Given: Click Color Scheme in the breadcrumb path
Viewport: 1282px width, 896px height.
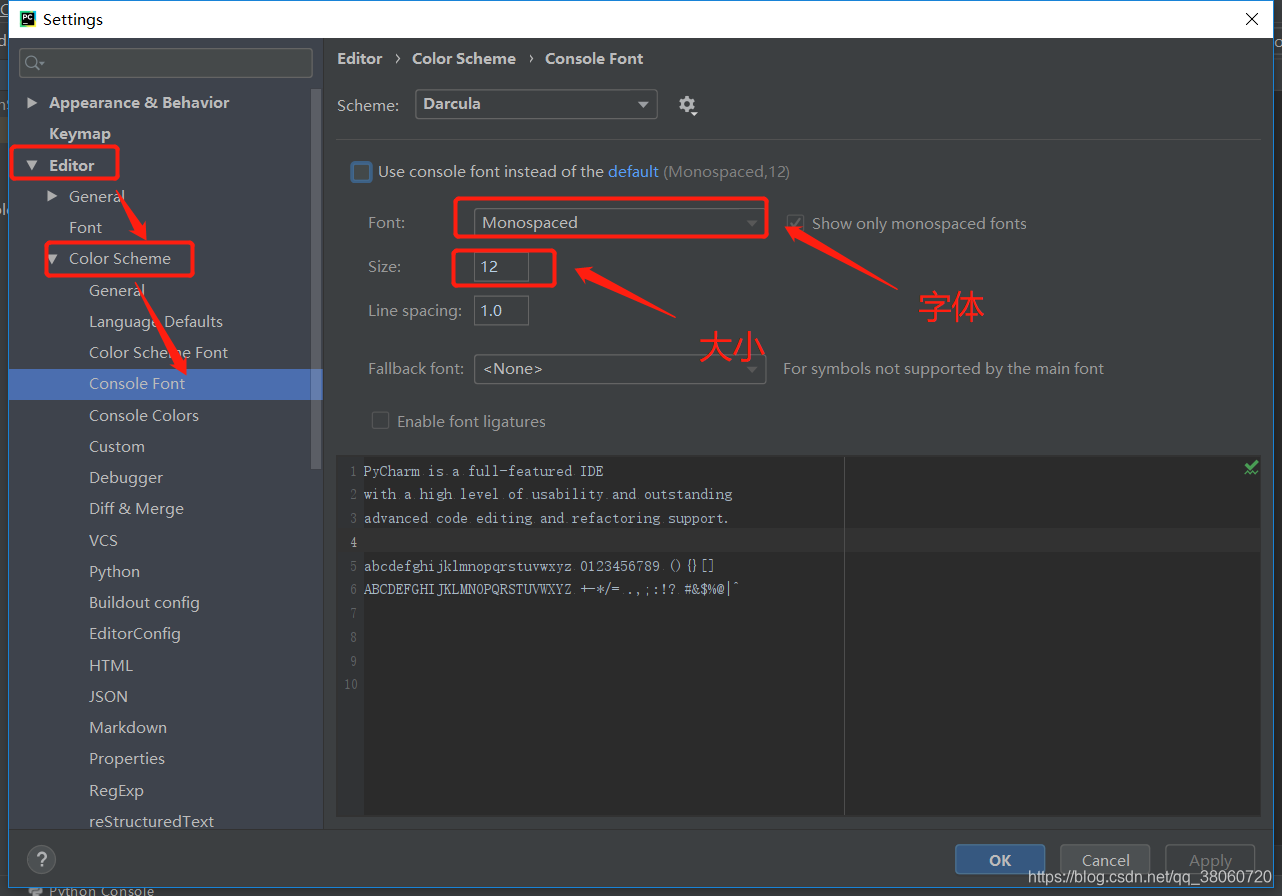Looking at the screenshot, I should coord(463,58).
